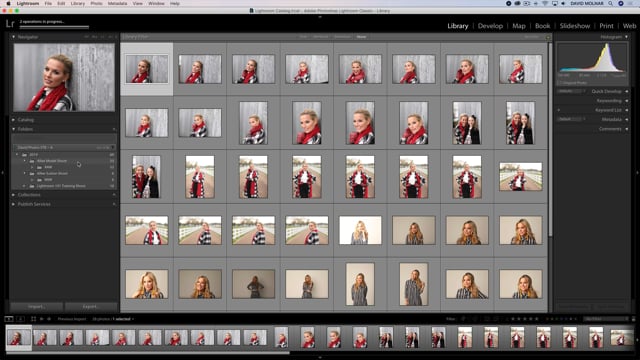Collapse the Navigator panel
The height and width of the screenshot is (360, 640).
click(13, 37)
